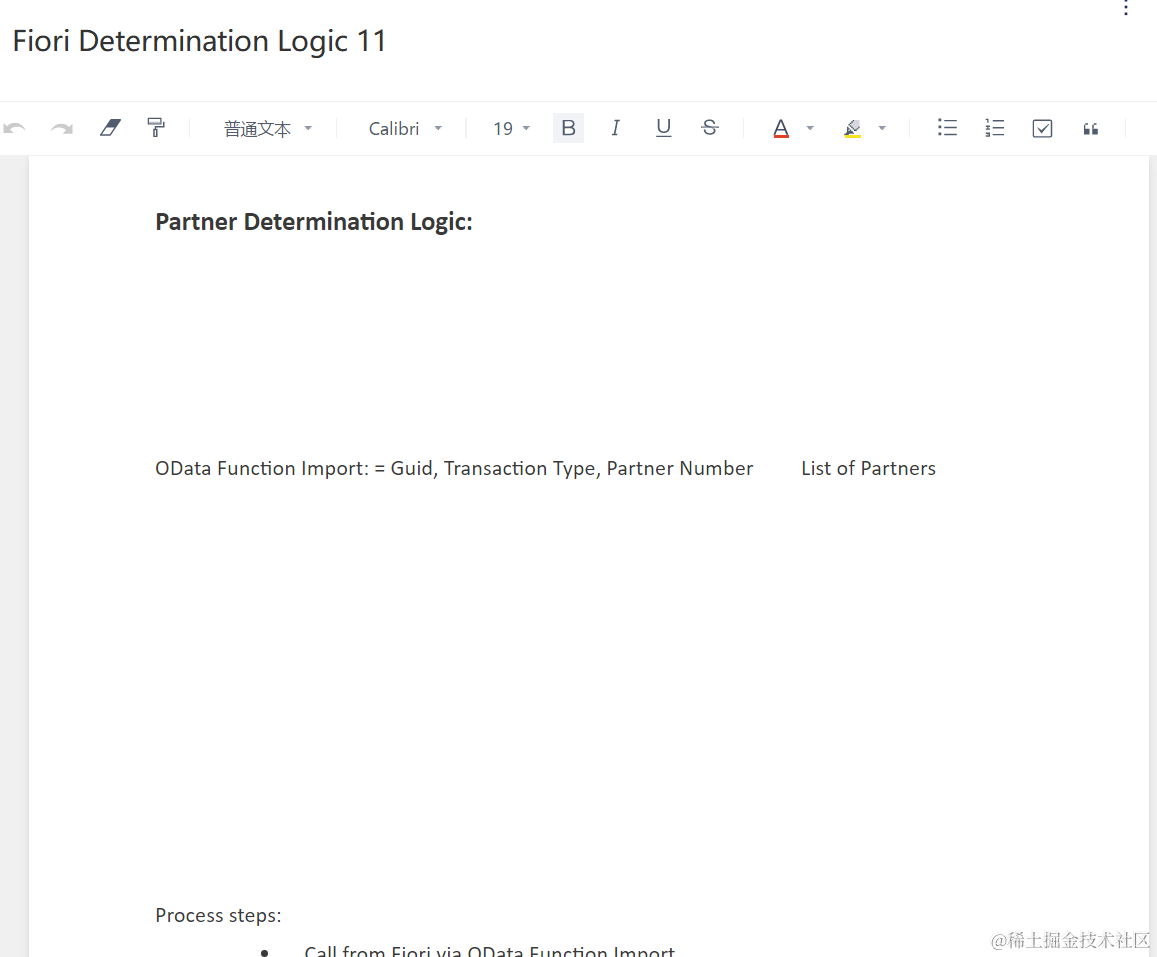The width and height of the screenshot is (1157, 957).
Task: Click the bullet Call from Fiori via OData
Action: point(489,950)
